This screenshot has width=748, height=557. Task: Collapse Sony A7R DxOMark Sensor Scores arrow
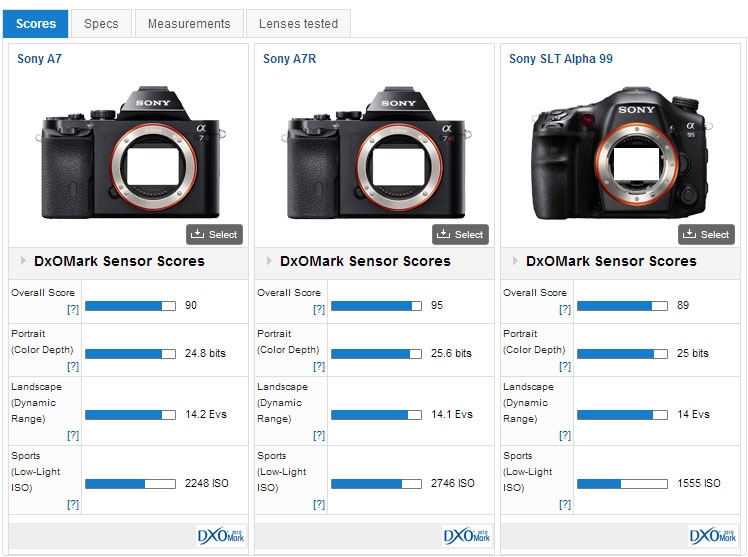[269, 261]
